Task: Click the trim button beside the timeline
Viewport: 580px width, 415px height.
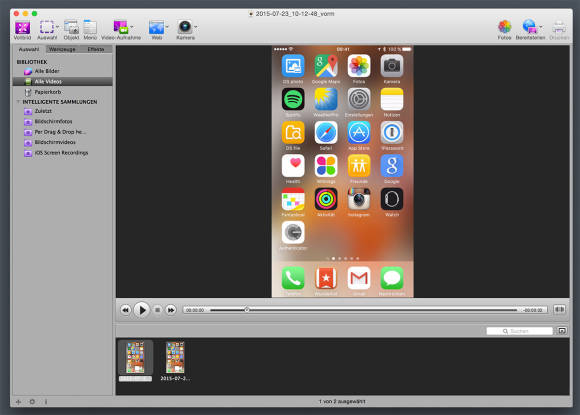Action: point(559,309)
